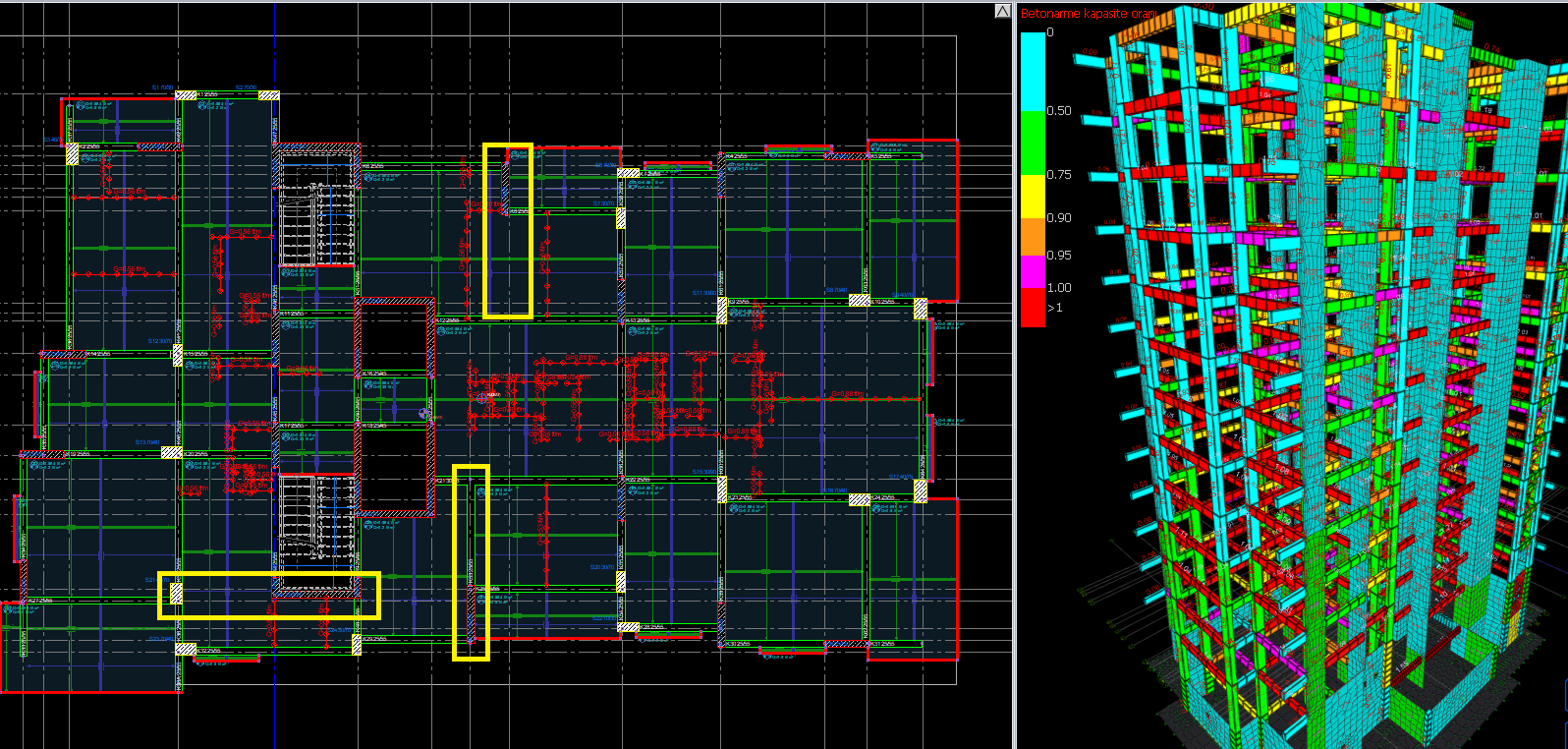Select the hatched column labeled S2 70/30
The image size is (1568, 749).
pyautogui.click(x=268, y=95)
